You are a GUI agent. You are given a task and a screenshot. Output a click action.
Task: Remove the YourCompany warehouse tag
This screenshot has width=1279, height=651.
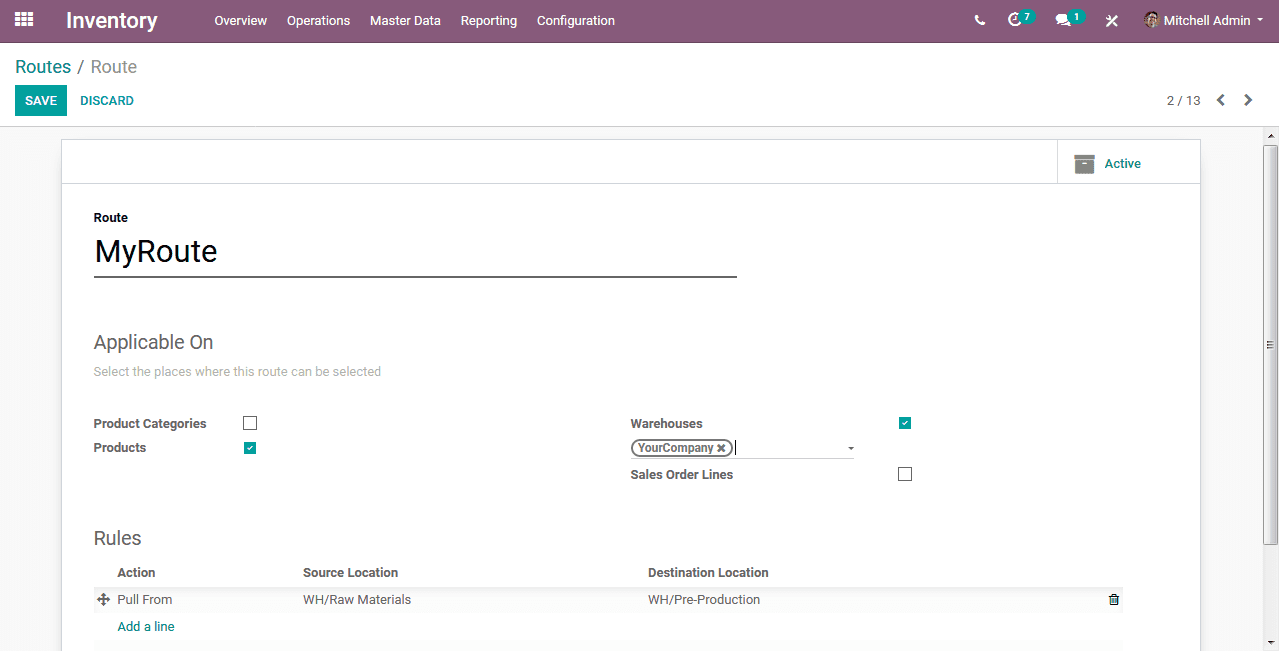721,448
